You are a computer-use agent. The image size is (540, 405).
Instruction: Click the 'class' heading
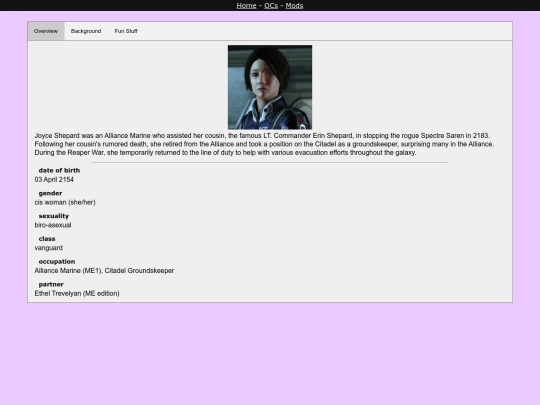[47, 239]
